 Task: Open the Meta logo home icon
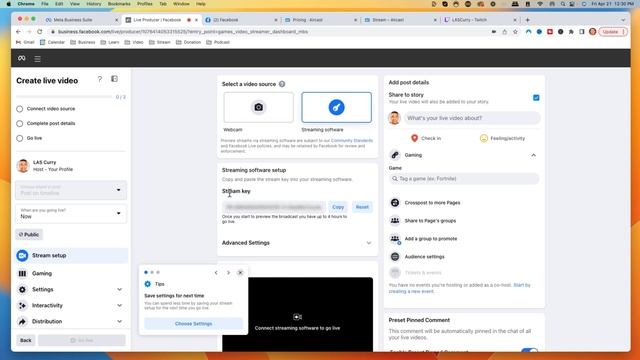click(22, 58)
